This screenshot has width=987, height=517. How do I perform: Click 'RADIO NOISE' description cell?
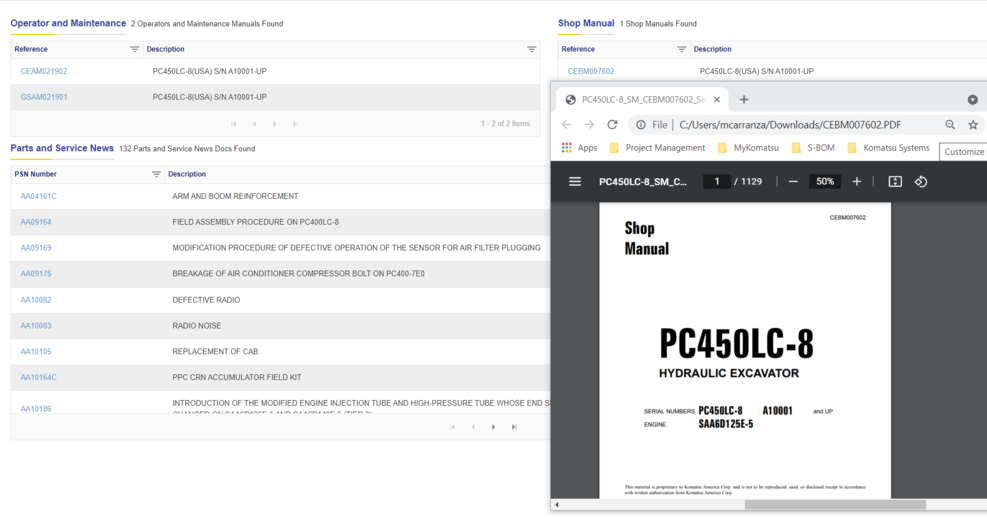(196, 326)
